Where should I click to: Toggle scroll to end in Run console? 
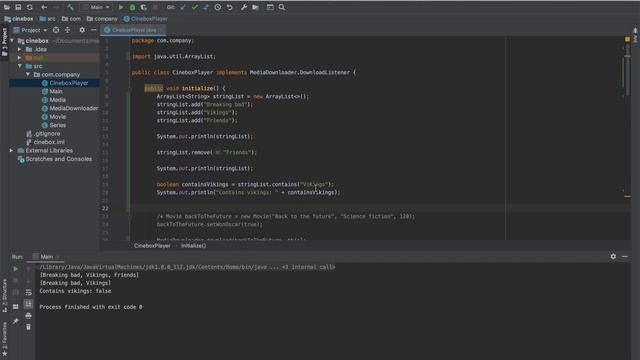click(x=28, y=304)
